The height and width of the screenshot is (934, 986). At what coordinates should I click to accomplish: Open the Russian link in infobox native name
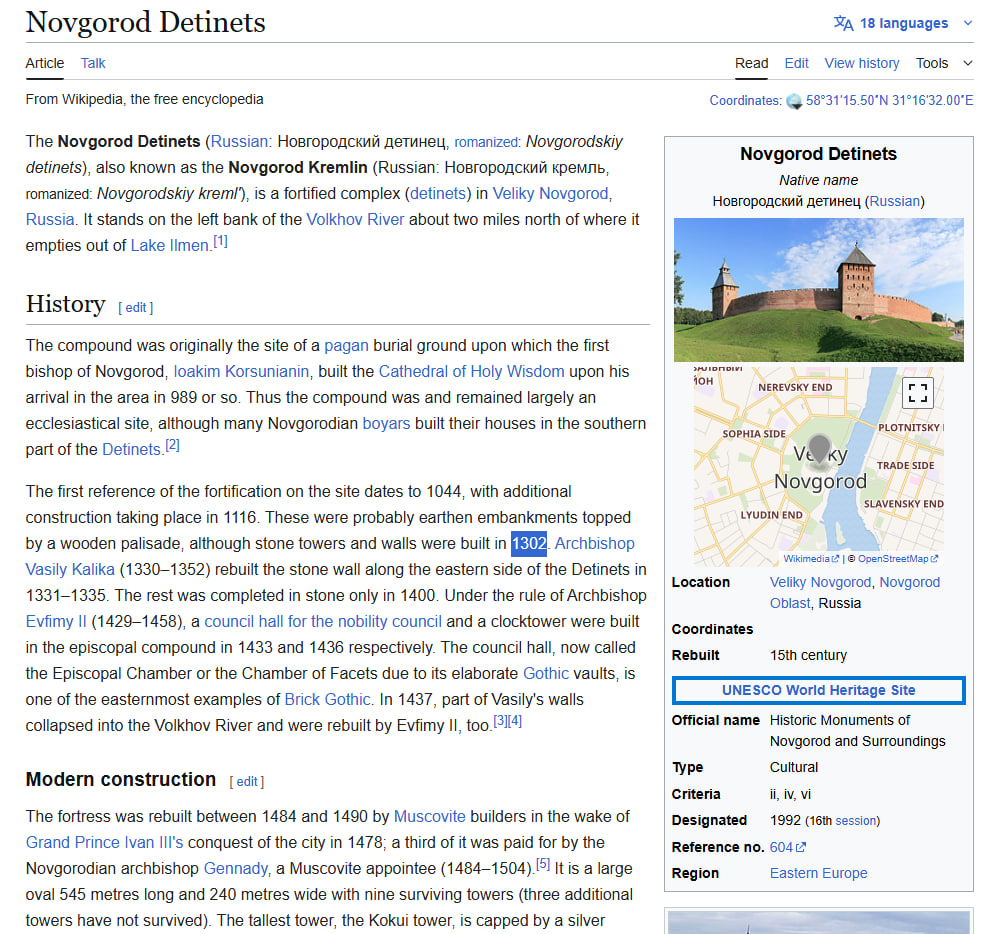tap(894, 201)
